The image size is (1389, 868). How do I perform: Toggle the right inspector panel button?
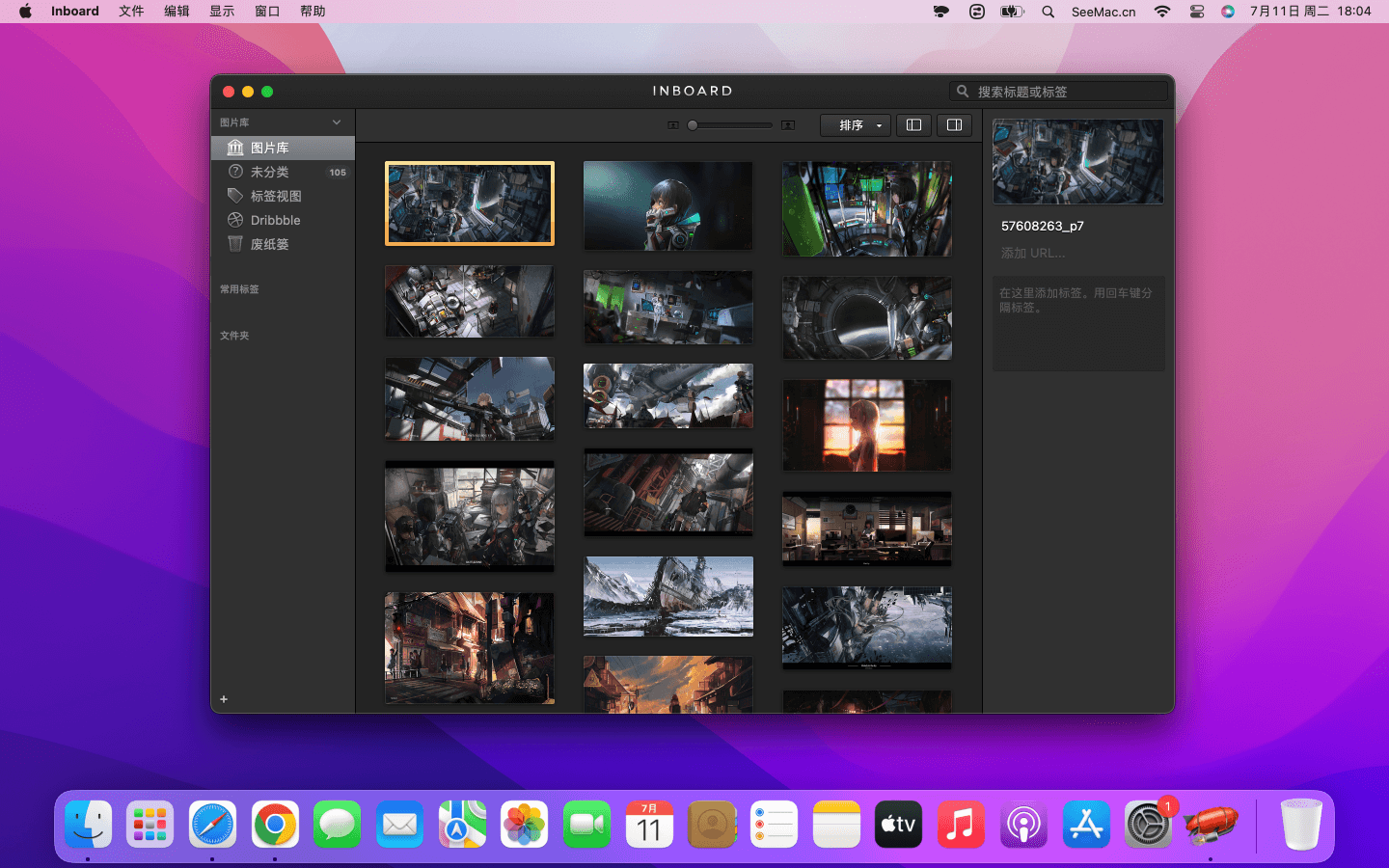[x=954, y=125]
